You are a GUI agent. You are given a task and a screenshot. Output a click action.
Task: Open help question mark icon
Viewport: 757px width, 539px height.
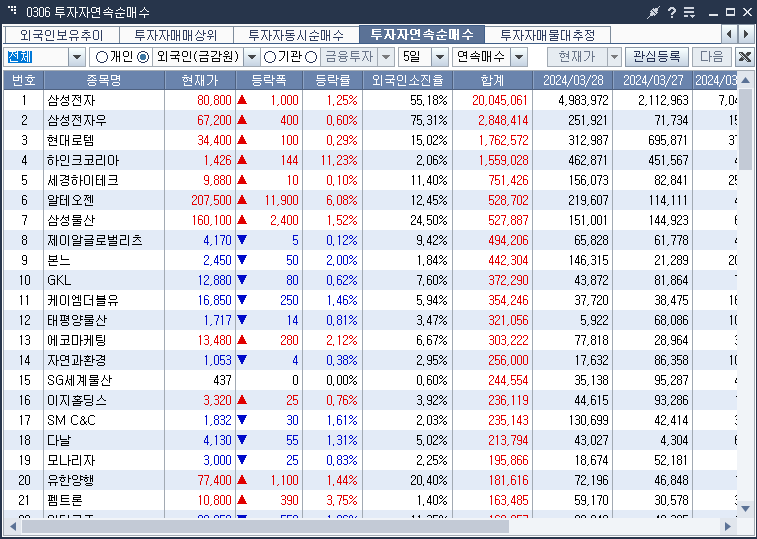click(x=672, y=12)
